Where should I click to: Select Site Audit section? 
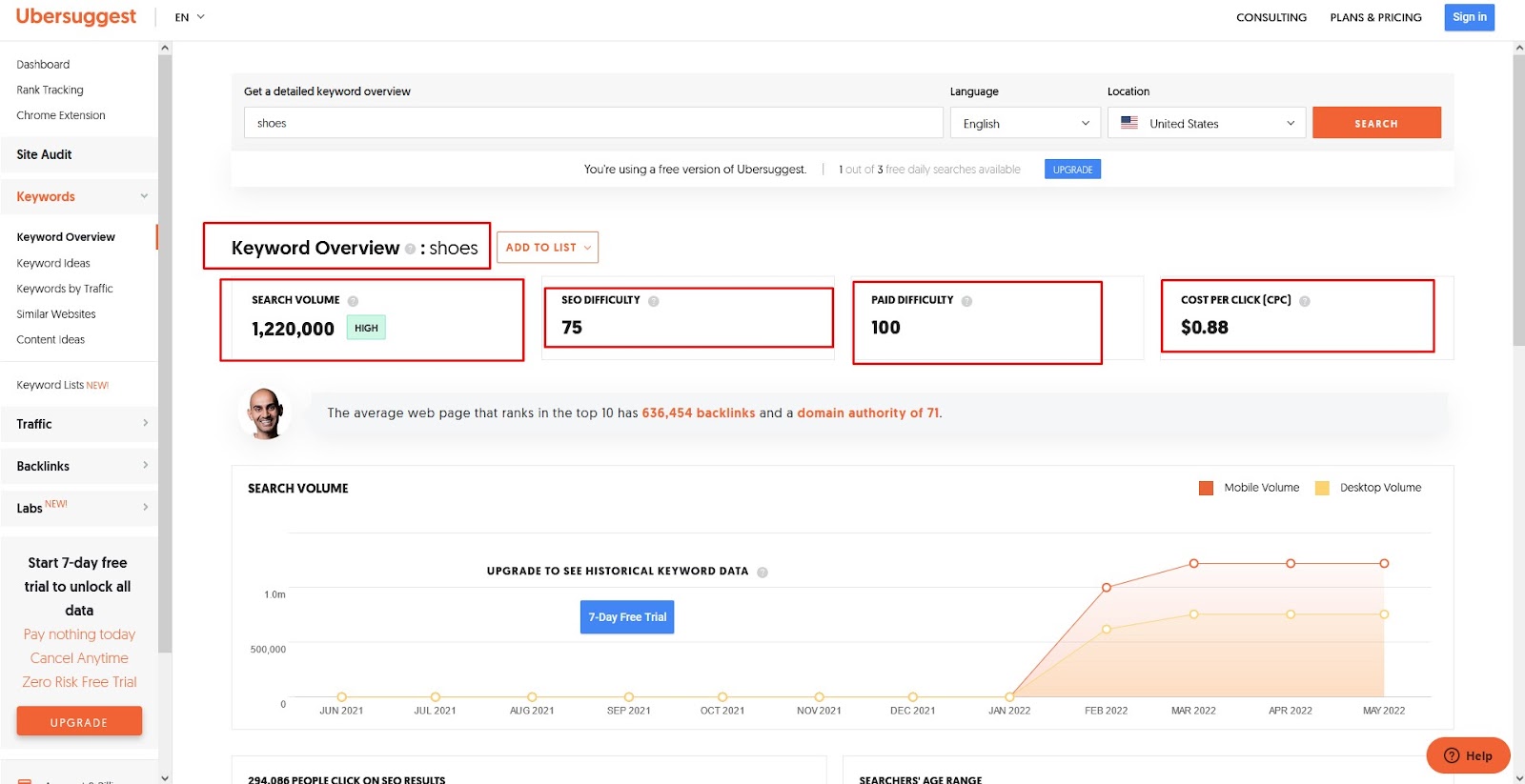click(x=79, y=154)
